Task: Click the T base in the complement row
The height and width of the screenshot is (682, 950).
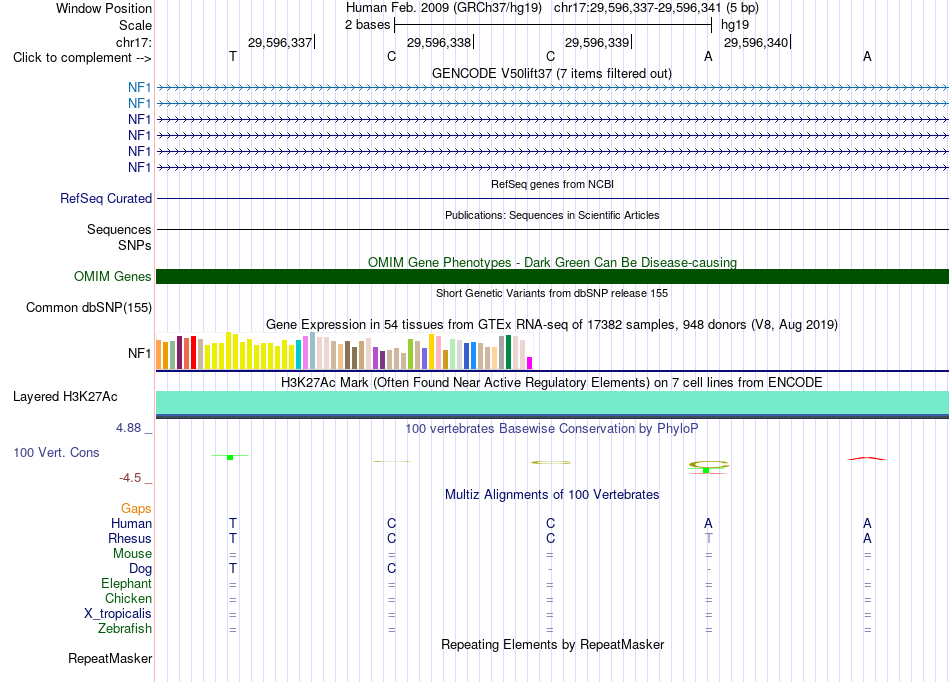Action: 233,56
